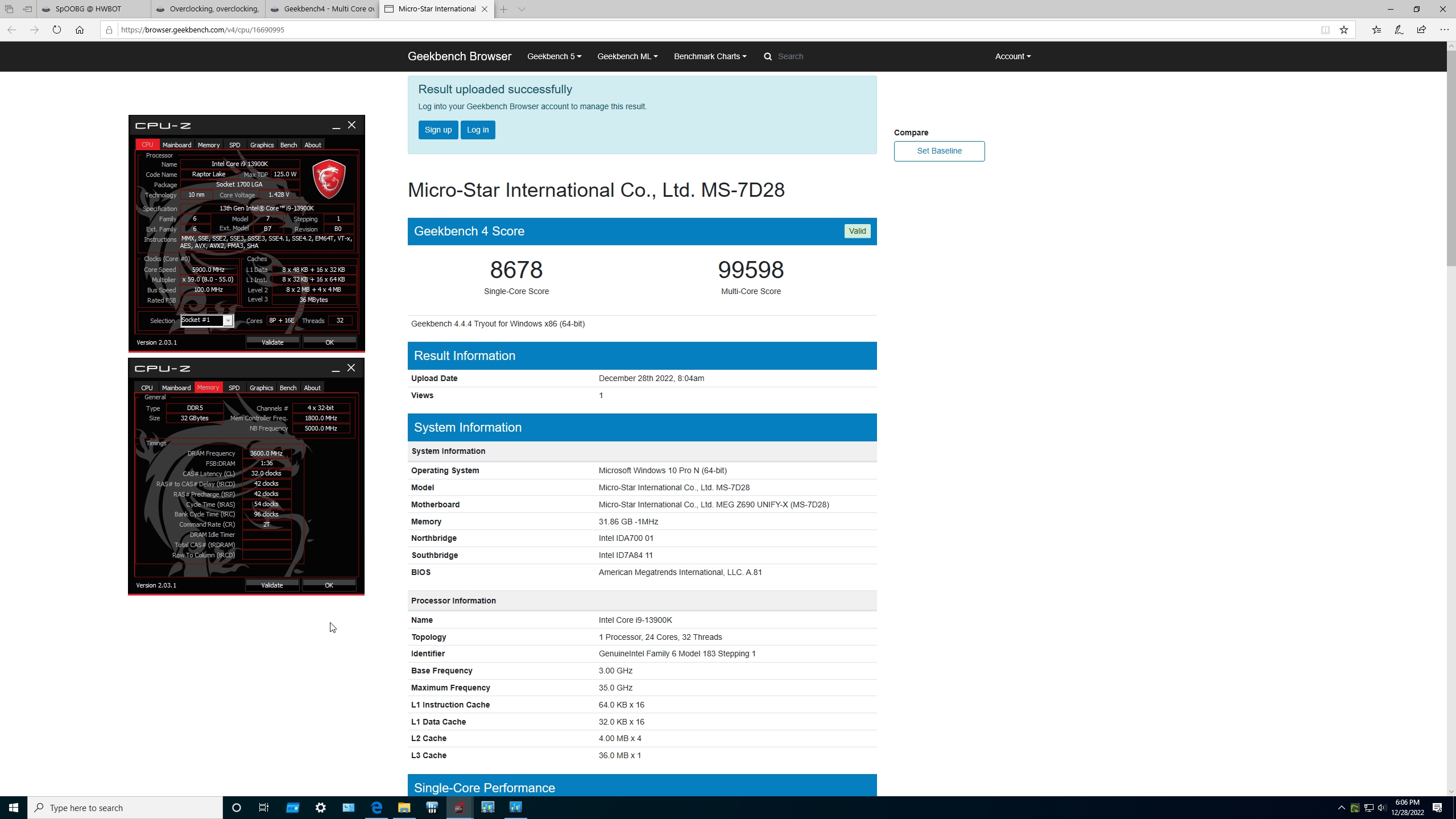Minimize the top CPU-Z window
The image size is (1456, 819).
[x=336, y=126]
